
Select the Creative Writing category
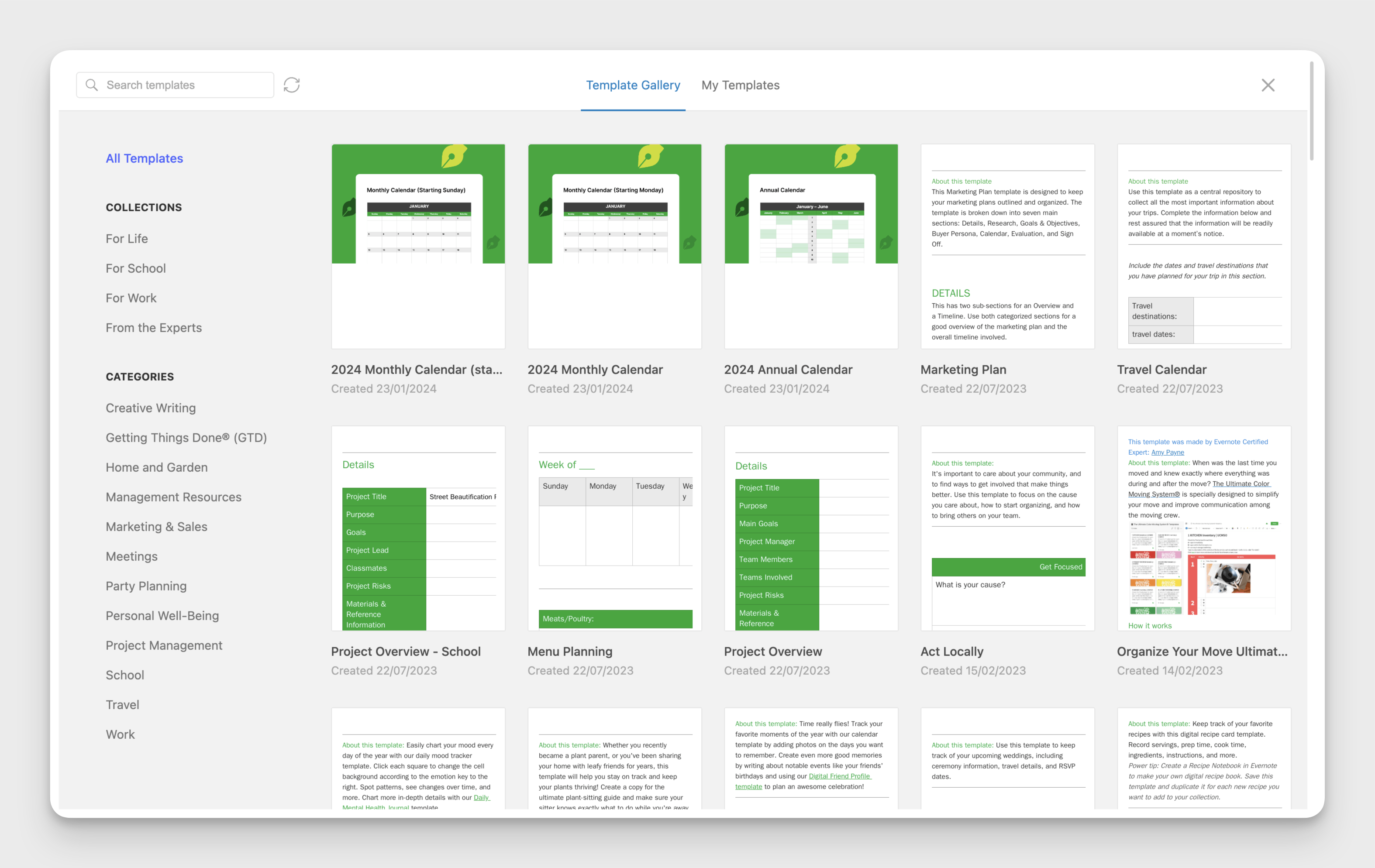pyautogui.click(x=150, y=408)
